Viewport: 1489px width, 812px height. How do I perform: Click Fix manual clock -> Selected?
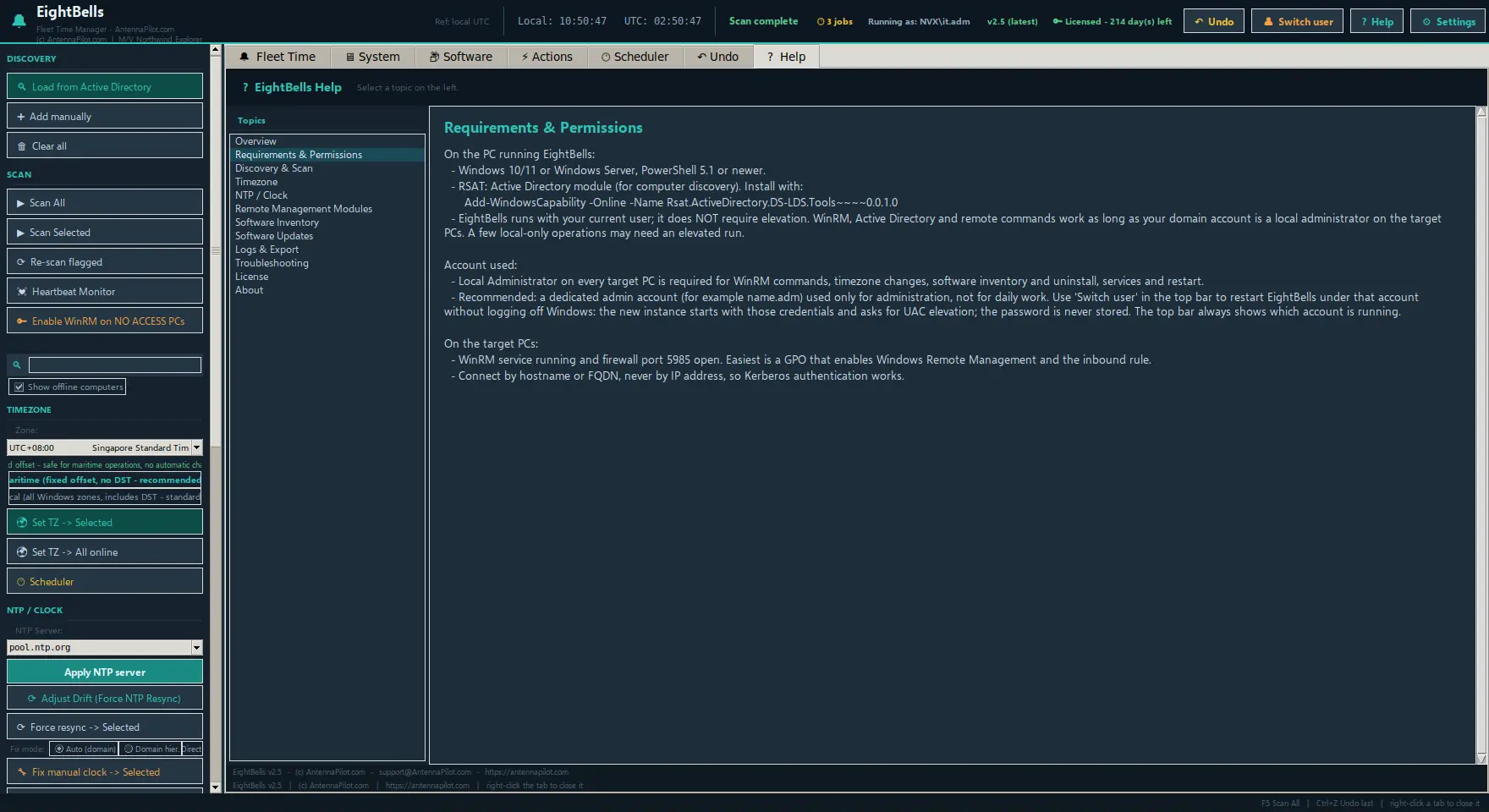click(105, 771)
